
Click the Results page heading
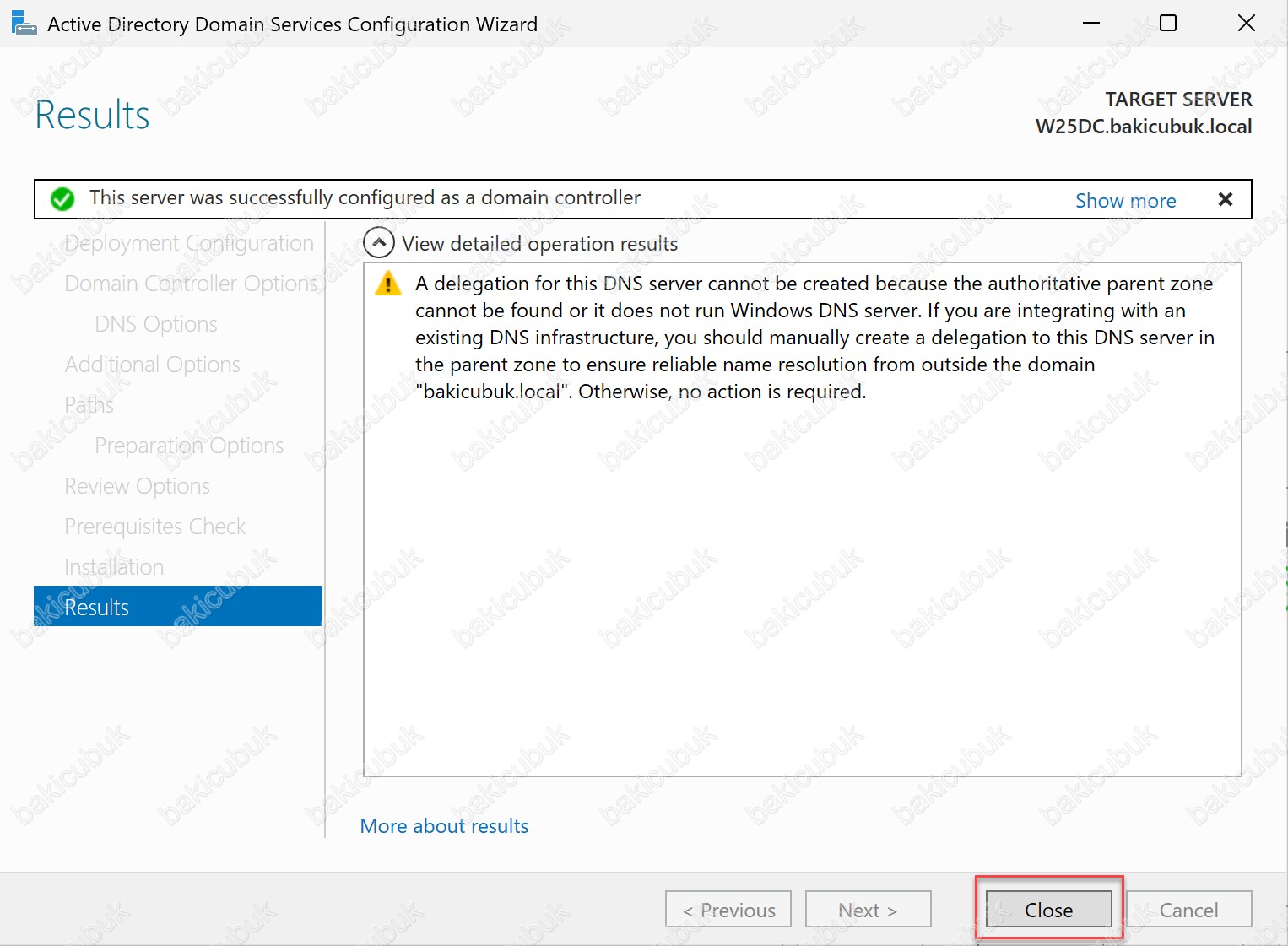(x=92, y=115)
